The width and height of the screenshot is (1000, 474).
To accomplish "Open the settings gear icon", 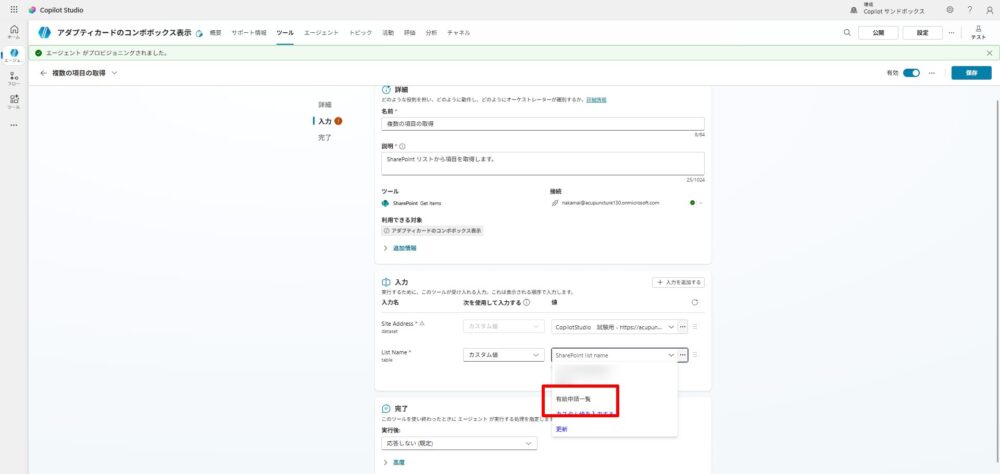I will coord(949,9).
